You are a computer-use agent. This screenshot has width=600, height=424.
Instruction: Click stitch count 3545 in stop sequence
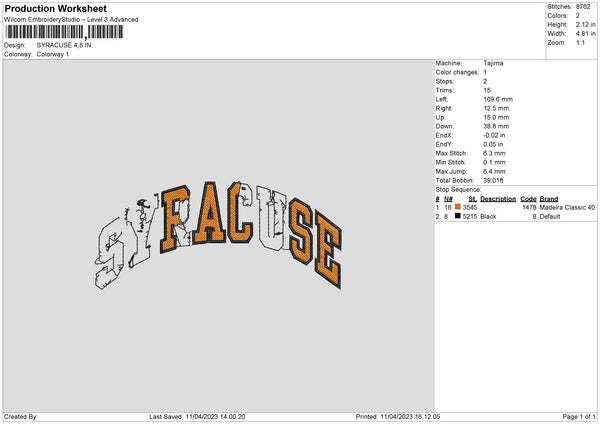(470, 207)
